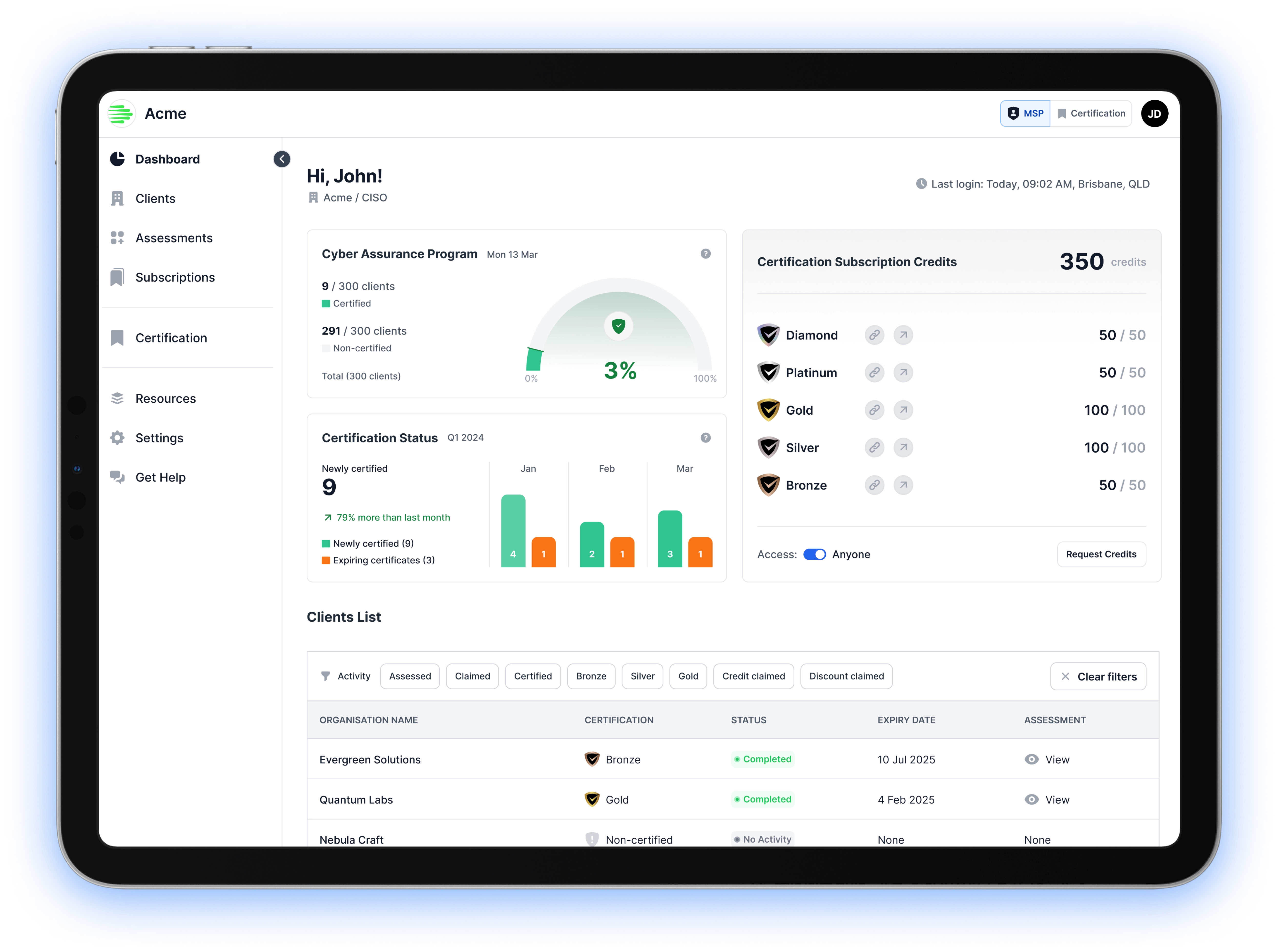Go to Clients in the sidebar
Screen dimensions: 1276x952
[143, 199]
